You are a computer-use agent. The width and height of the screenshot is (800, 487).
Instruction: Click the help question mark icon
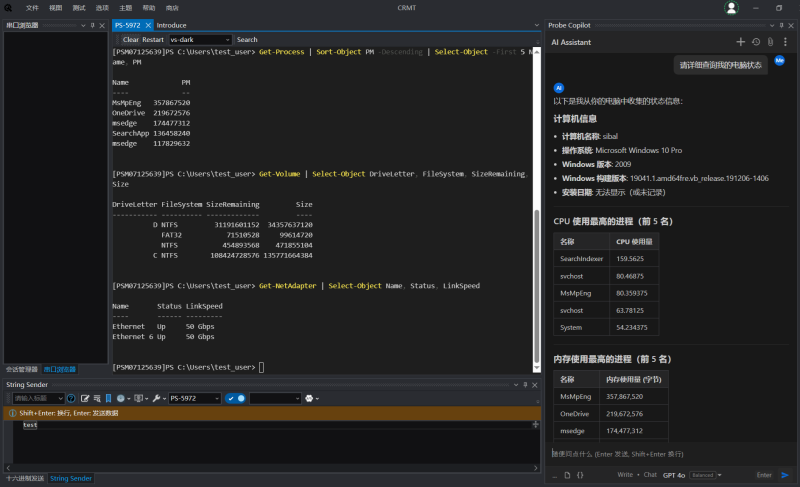point(71,398)
